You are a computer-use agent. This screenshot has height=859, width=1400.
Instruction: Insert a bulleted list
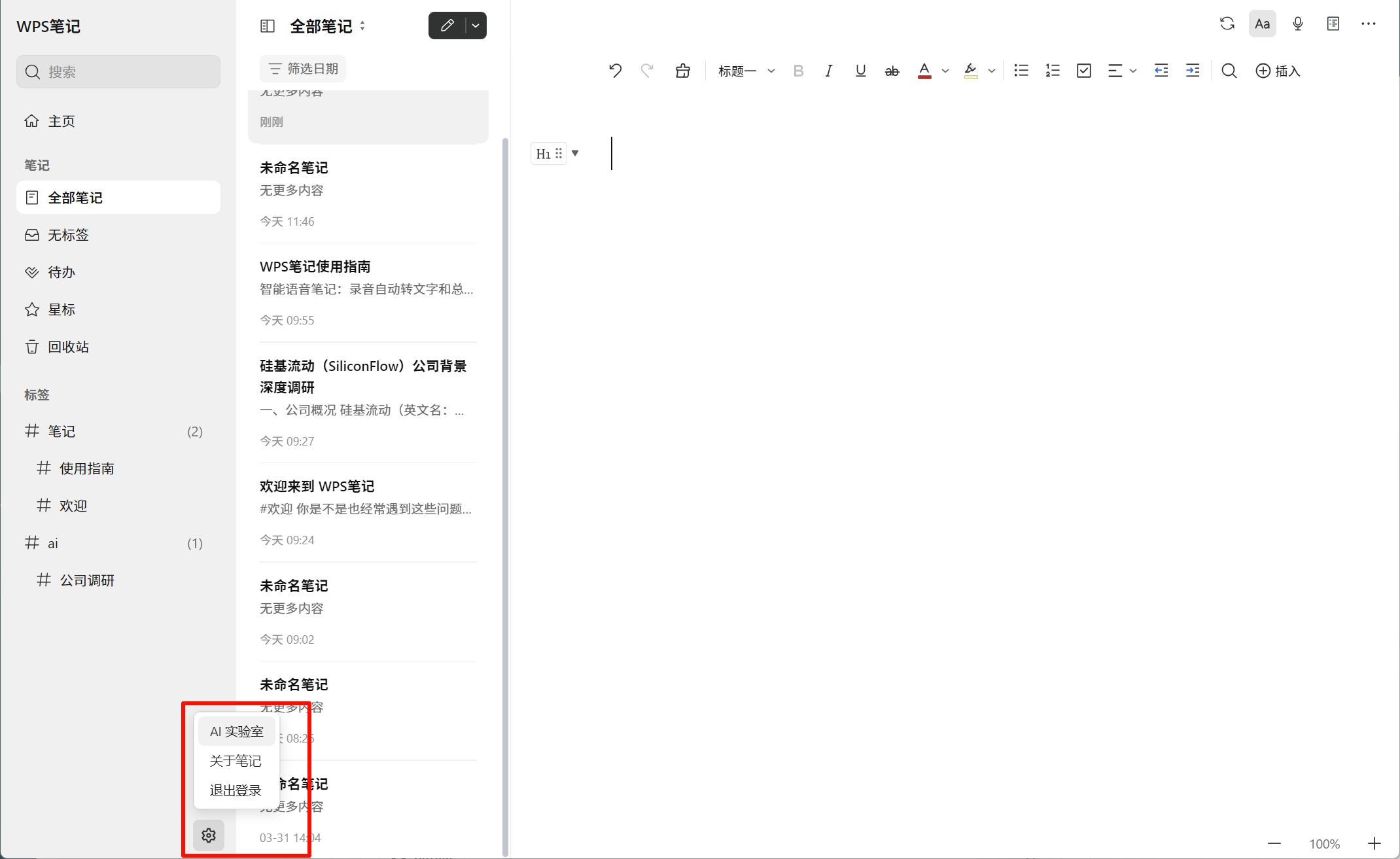(x=1021, y=71)
